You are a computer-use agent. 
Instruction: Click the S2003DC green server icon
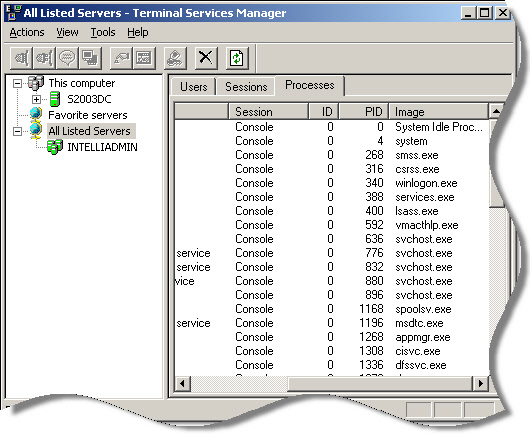pyautogui.click(x=55, y=99)
